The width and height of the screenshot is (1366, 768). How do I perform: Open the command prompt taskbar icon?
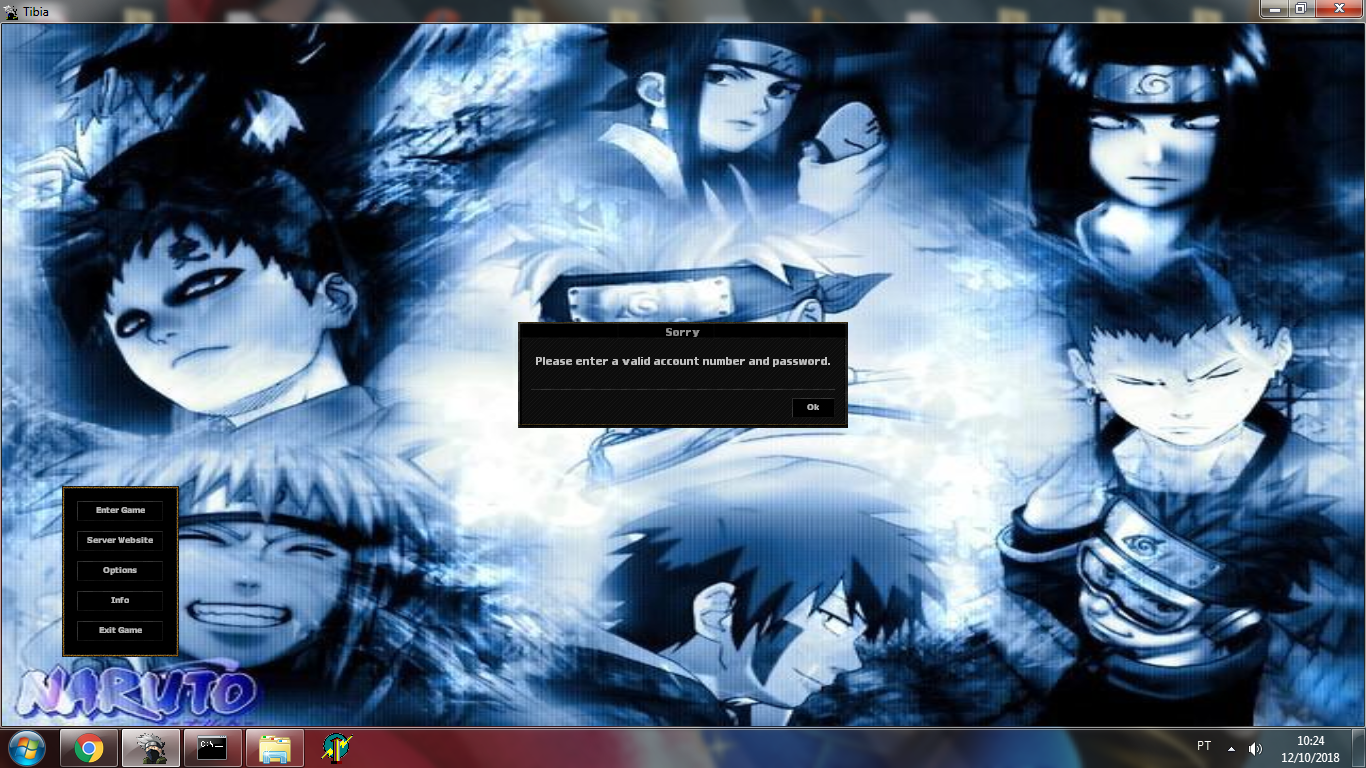[212, 748]
